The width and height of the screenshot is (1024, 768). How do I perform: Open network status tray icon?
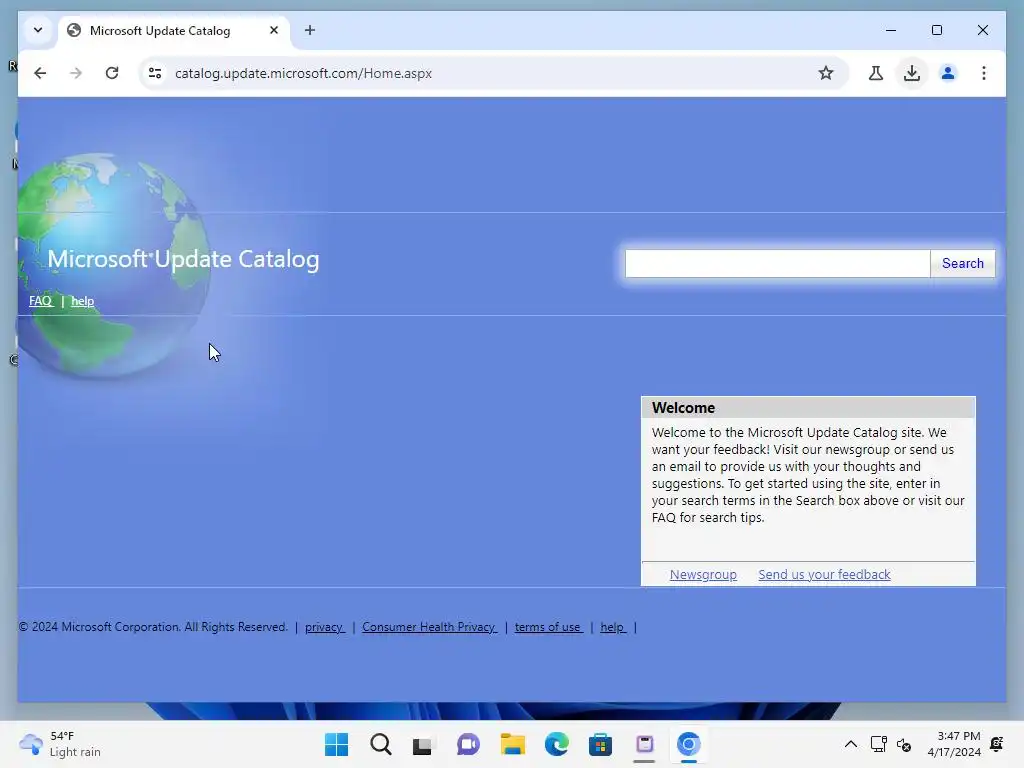click(878, 744)
